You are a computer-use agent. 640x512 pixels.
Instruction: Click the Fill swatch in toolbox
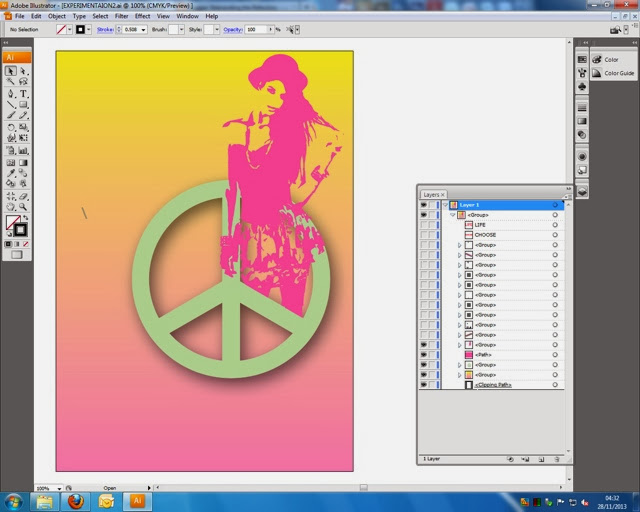(x=13, y=223)
